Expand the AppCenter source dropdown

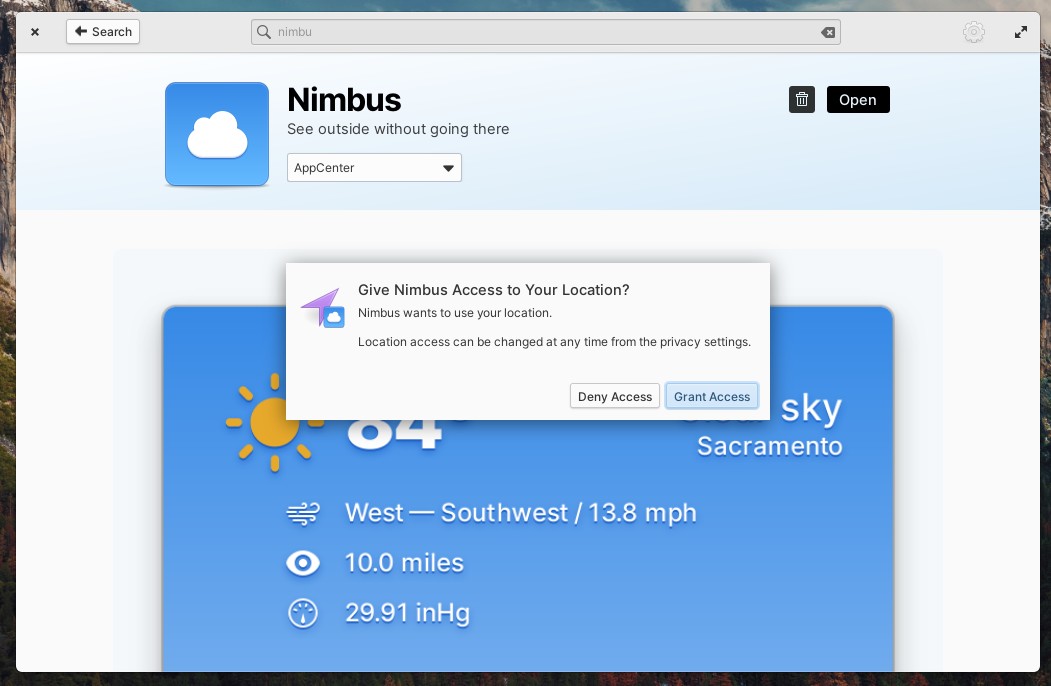pos(374,168)
